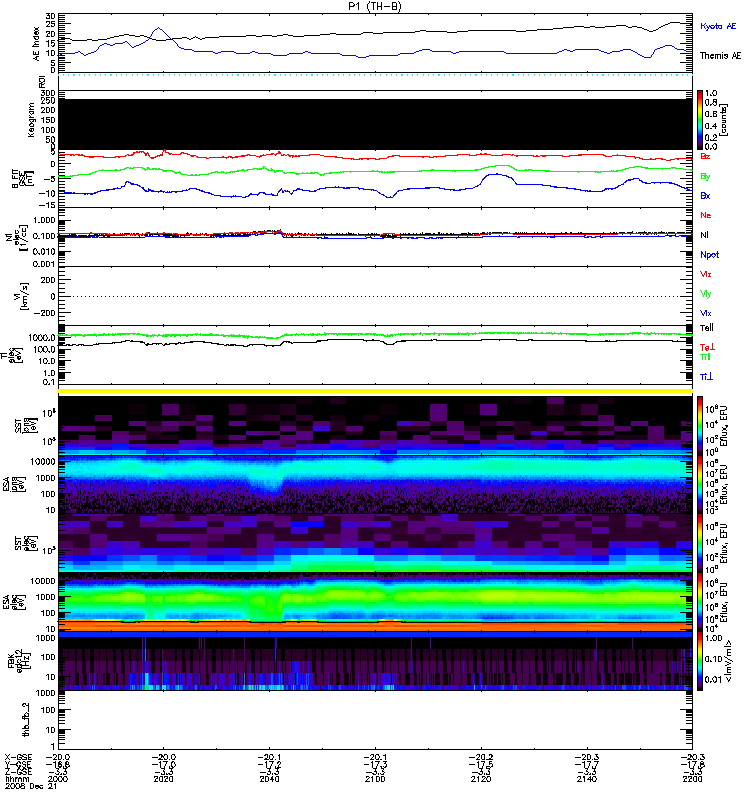
Task: Select the blue Npot legend label
Action: (710, 255)
